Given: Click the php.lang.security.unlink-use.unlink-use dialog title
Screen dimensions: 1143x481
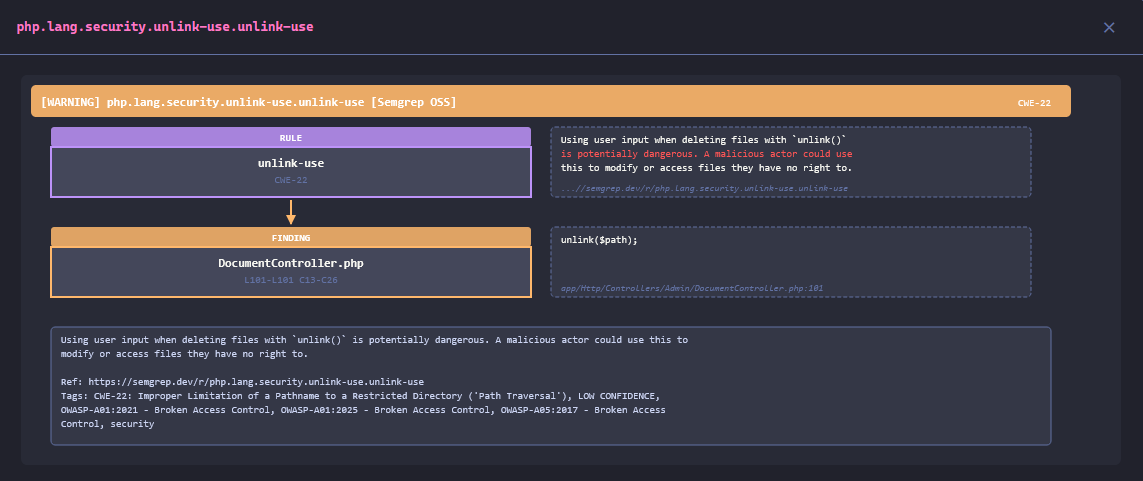Looking at the screenshot, I should [165, 27].
